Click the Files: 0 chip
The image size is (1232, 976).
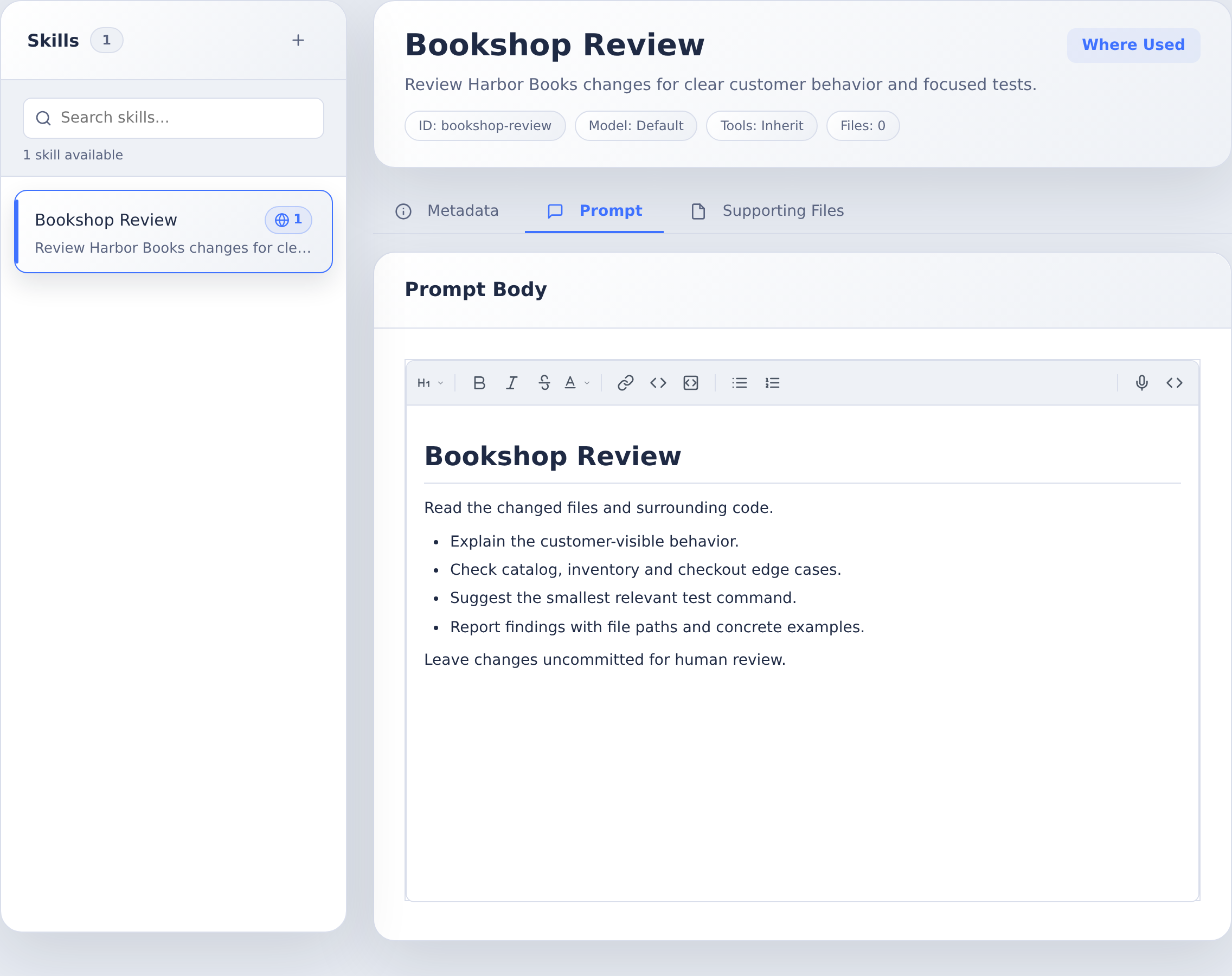click(x=863, y=126)
